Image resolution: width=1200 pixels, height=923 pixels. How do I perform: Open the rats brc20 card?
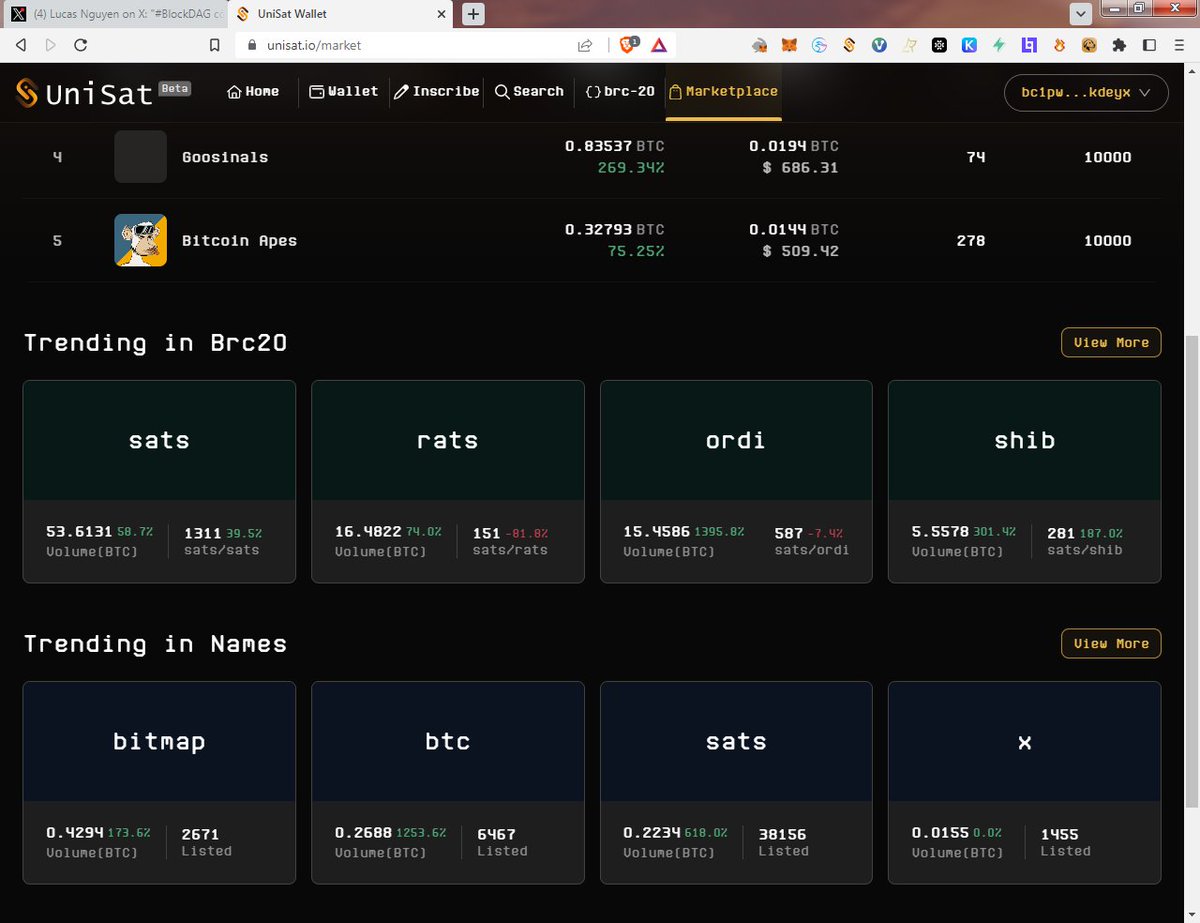(x=448, y=481)
